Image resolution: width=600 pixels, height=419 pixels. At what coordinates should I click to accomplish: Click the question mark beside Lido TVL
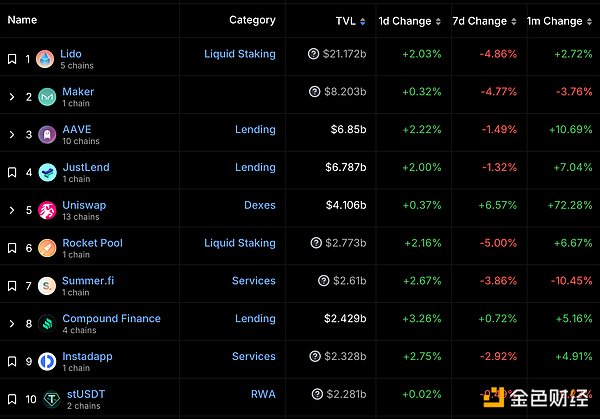coord(315,55)
